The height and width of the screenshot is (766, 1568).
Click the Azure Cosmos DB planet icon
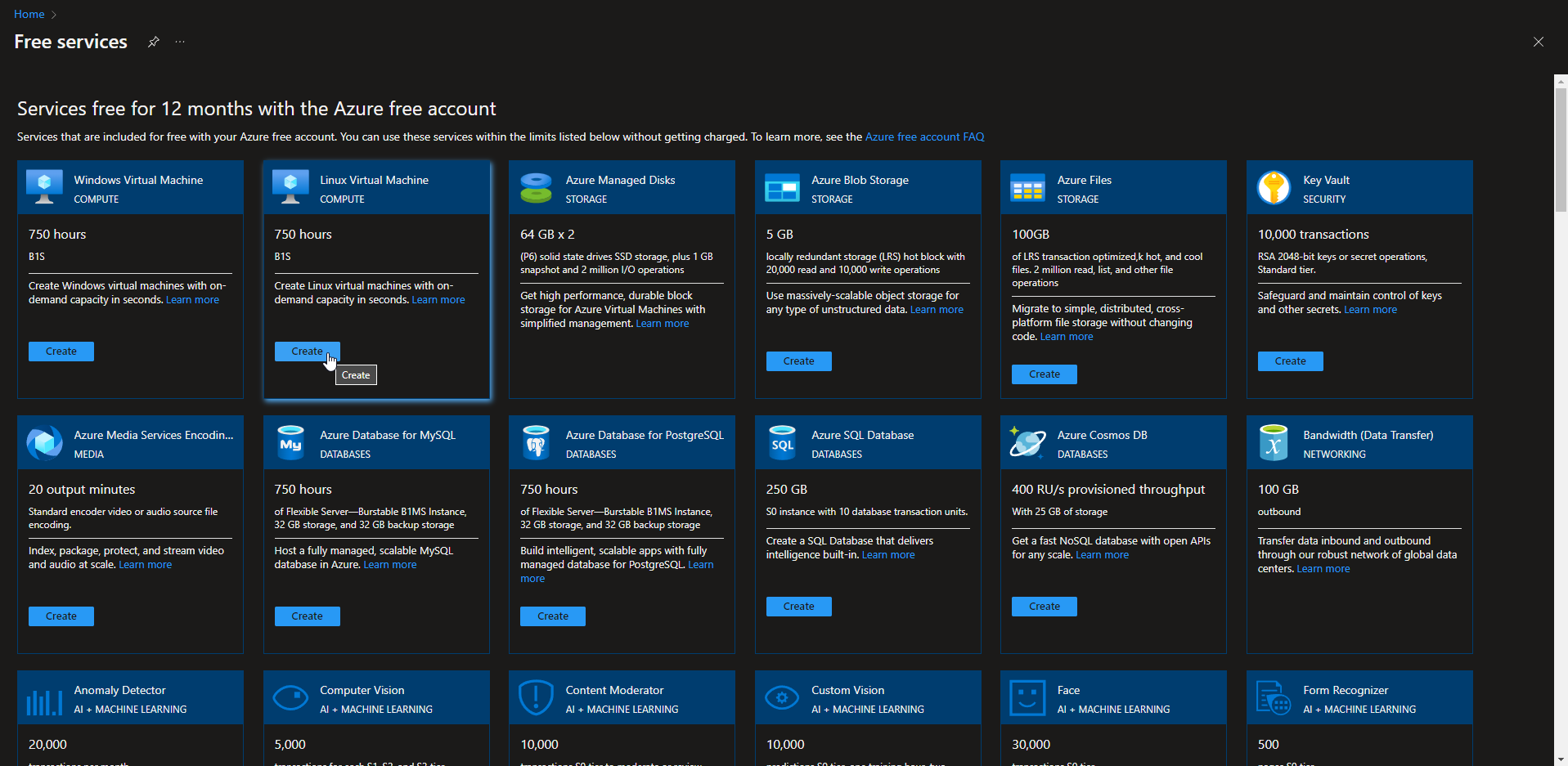(x=1027, y=442)
